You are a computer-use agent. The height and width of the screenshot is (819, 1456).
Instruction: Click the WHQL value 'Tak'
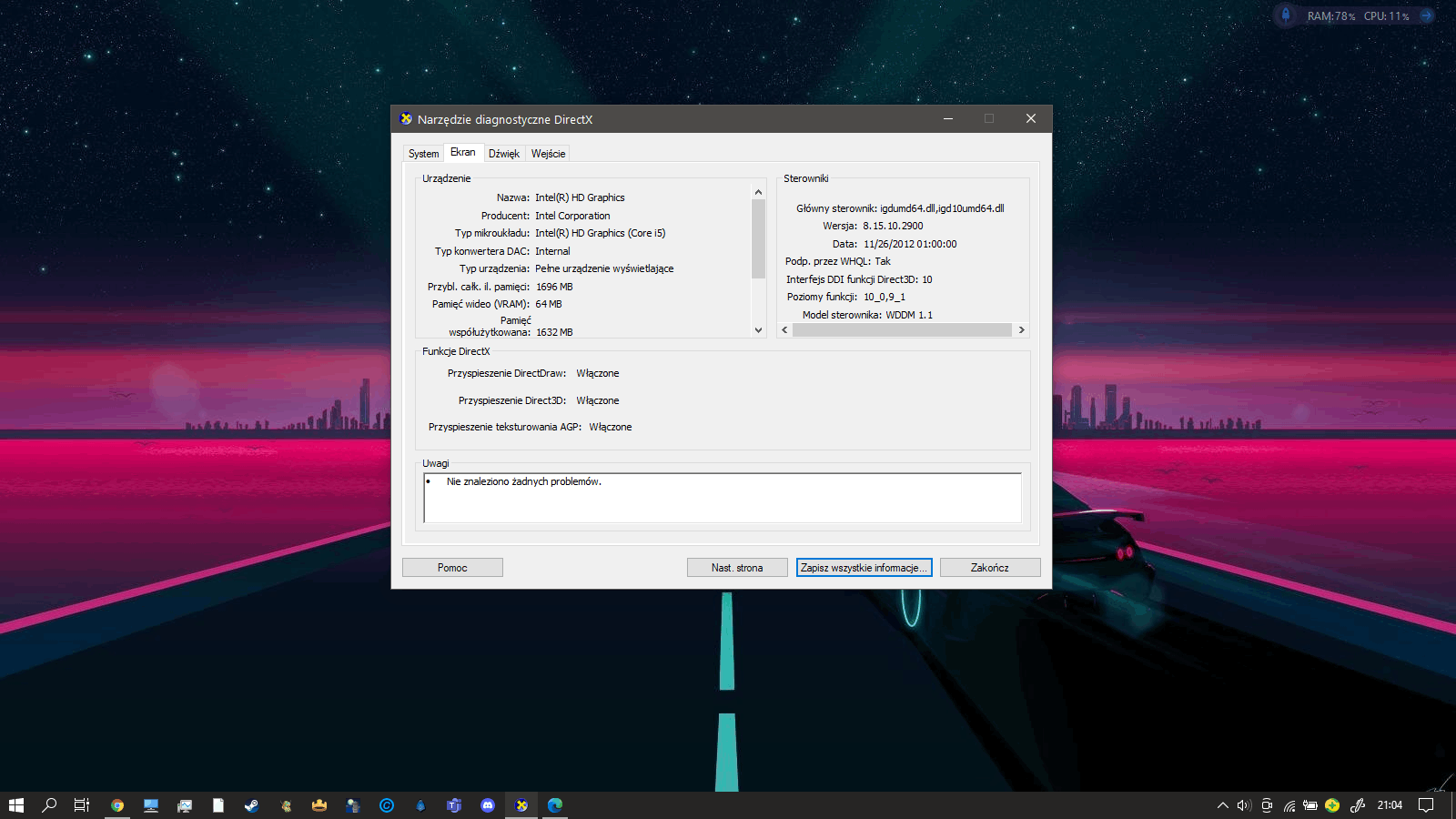click(883, 261)
